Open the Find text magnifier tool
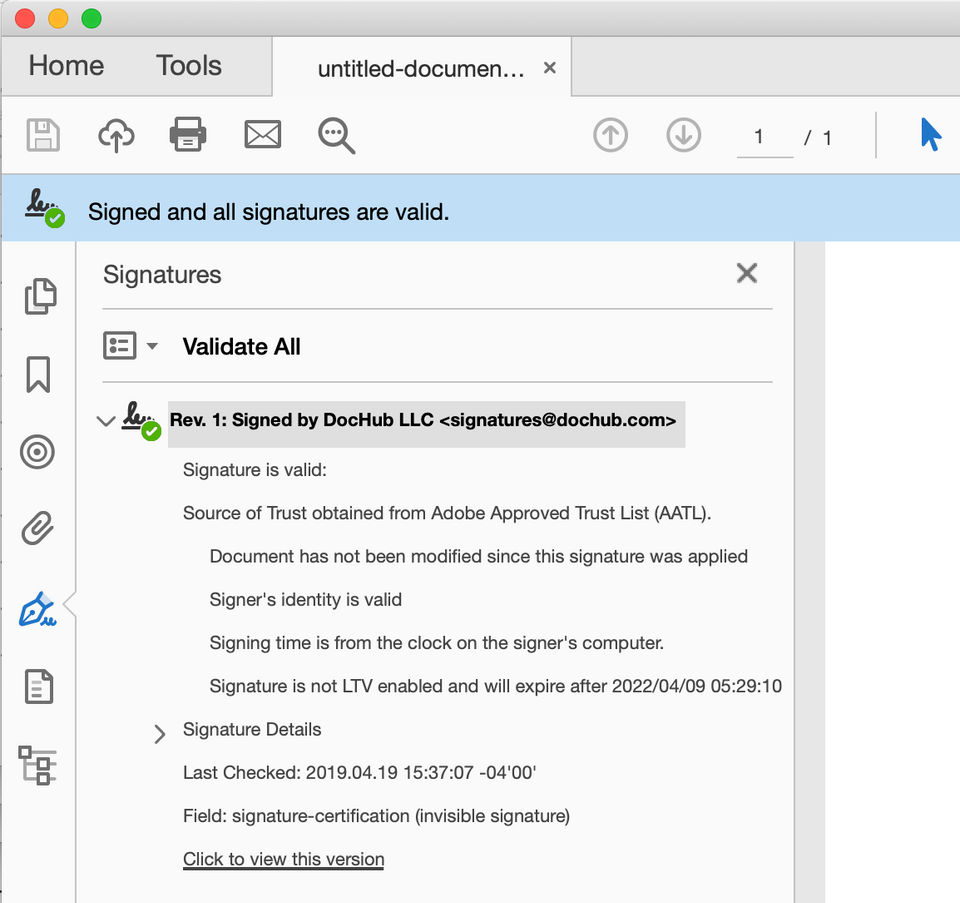 click(337, 136)
